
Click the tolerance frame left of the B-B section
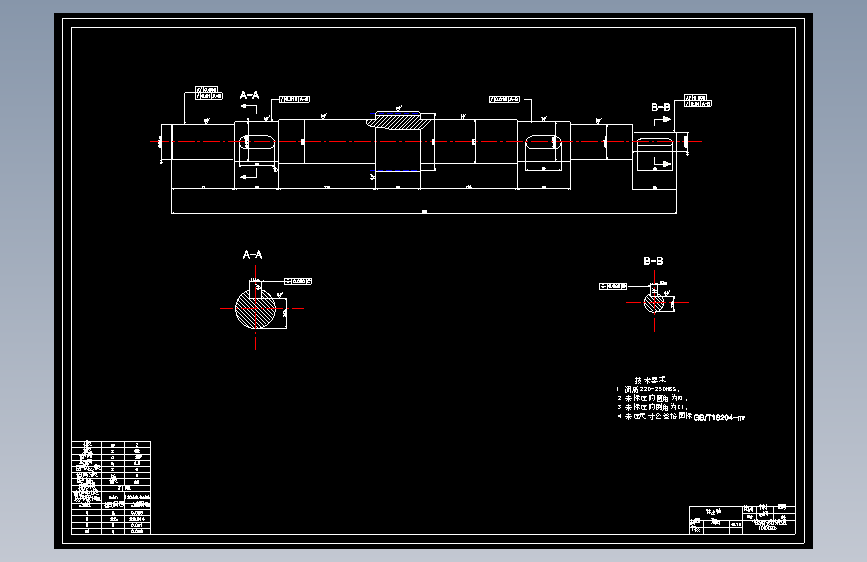click(613, 287)
